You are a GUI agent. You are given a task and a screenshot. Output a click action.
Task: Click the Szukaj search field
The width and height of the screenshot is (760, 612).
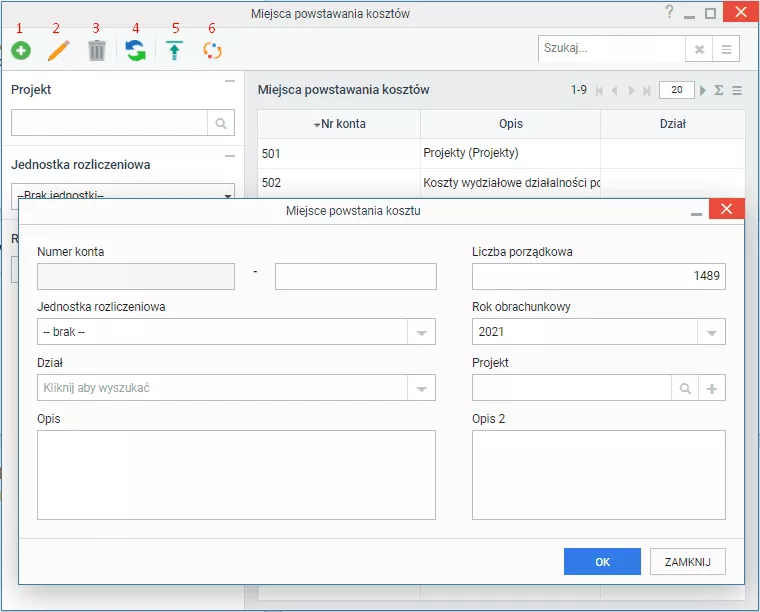click(x=612, y=48)
